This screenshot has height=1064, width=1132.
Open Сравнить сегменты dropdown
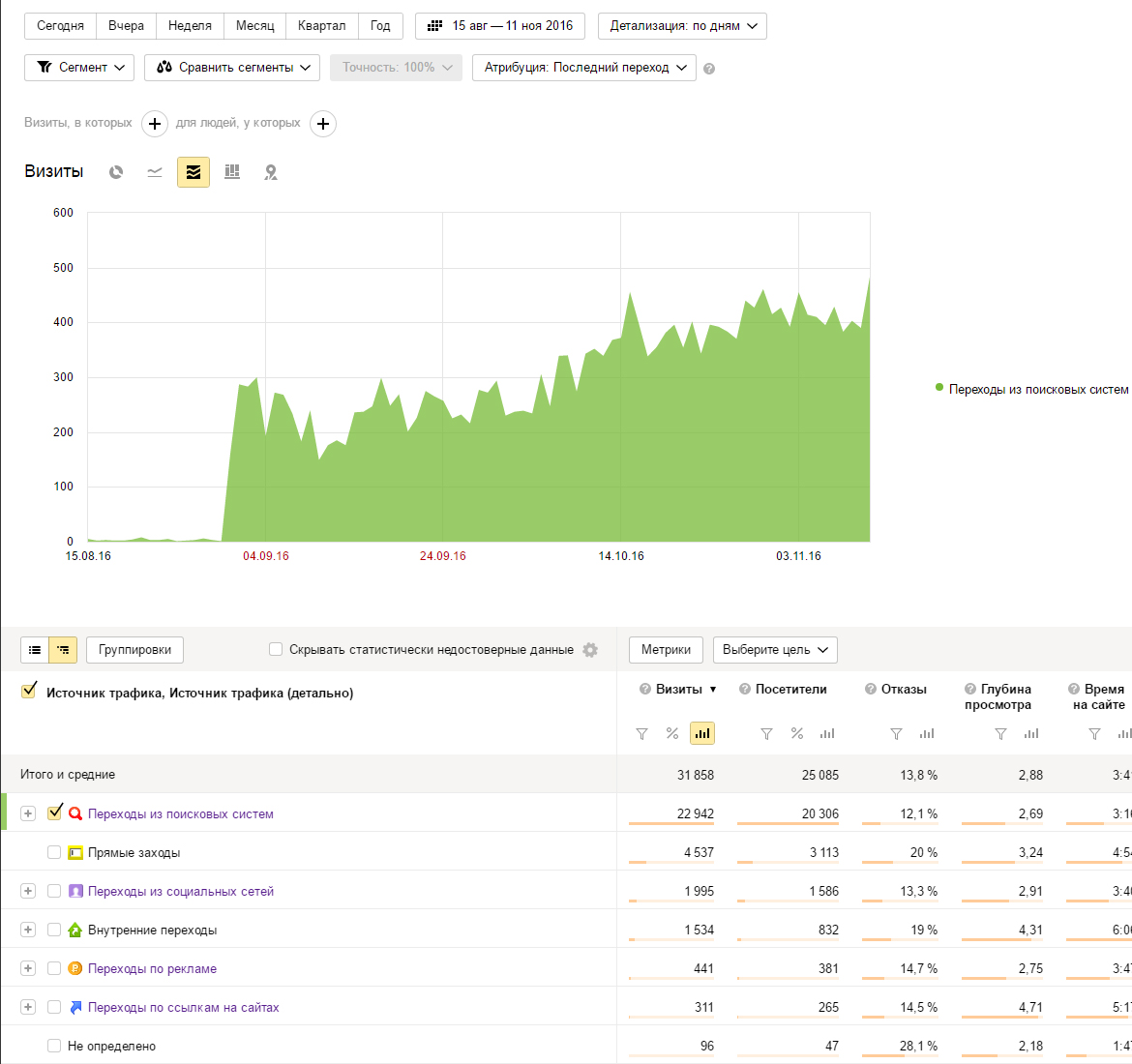pos(232,67)
